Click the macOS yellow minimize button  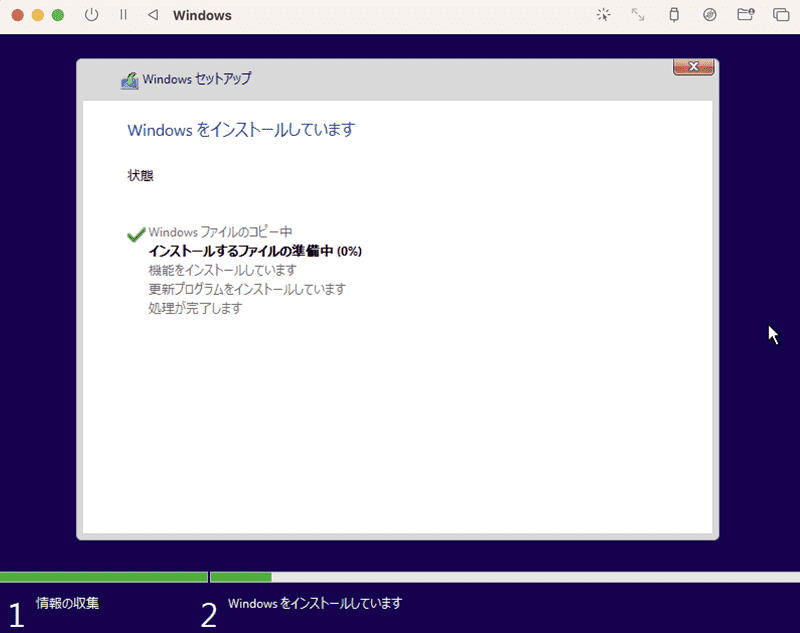coord(38,15)
